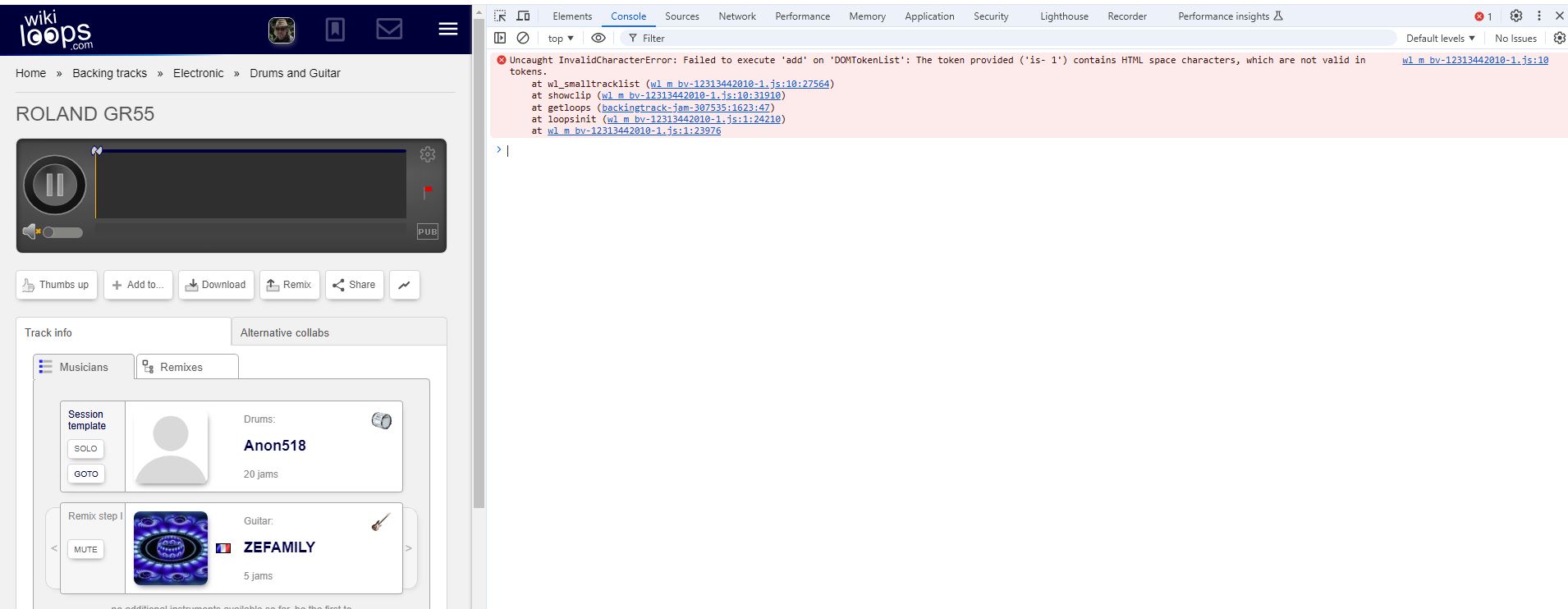The image size is (1568, 609).
Task: Go to previous remix step arrow
Action: pos(54,548)
